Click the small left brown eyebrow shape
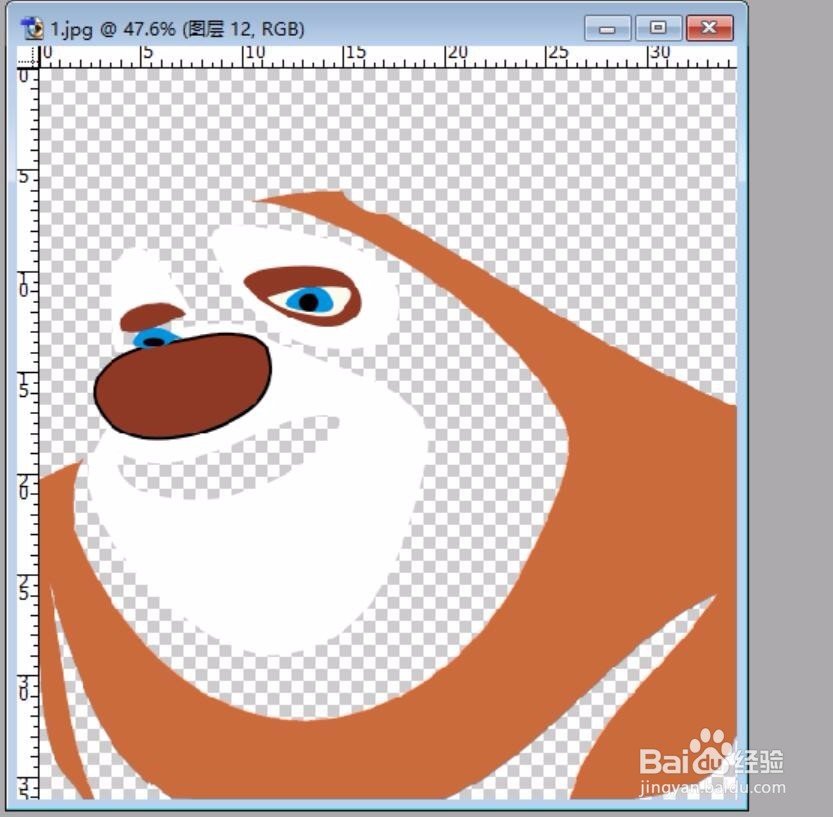Screen dimensions: 833x817 [x=151, y=317]
